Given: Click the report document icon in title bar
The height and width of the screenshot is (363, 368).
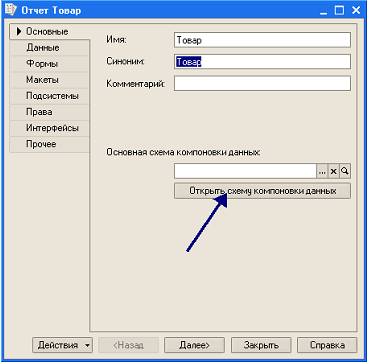Looking at the screenshot, I should click(12, 10).
